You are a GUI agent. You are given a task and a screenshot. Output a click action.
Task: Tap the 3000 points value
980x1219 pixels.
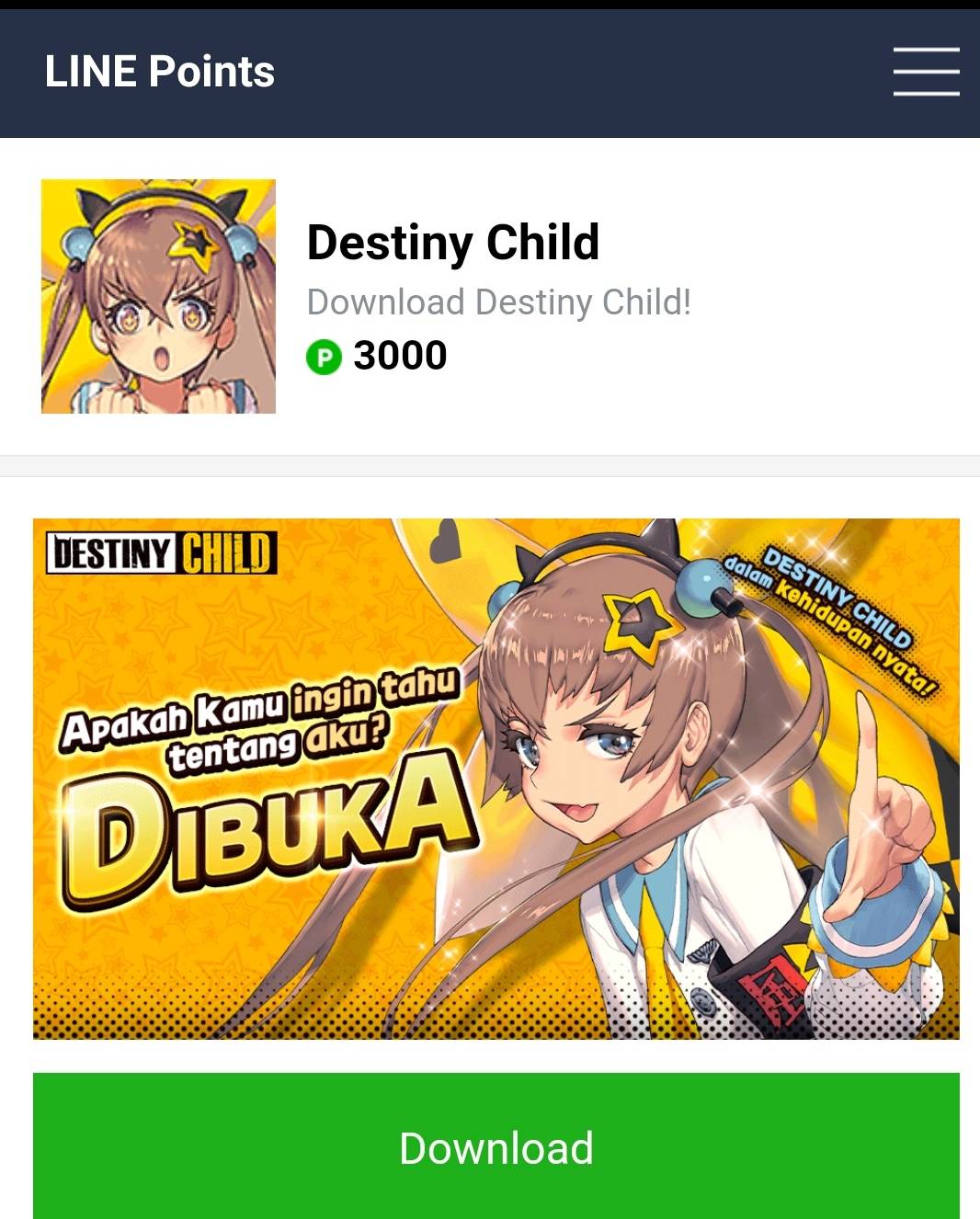coord(400,356)
